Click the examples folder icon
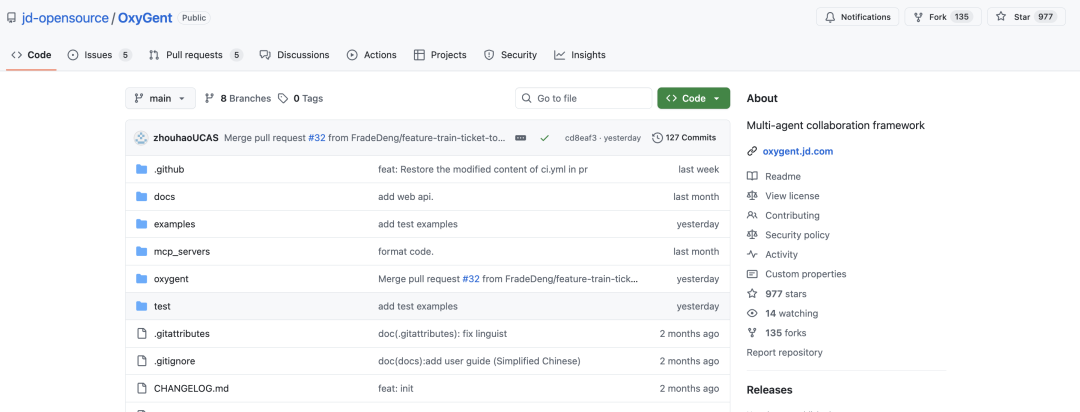 coord(142,224)
